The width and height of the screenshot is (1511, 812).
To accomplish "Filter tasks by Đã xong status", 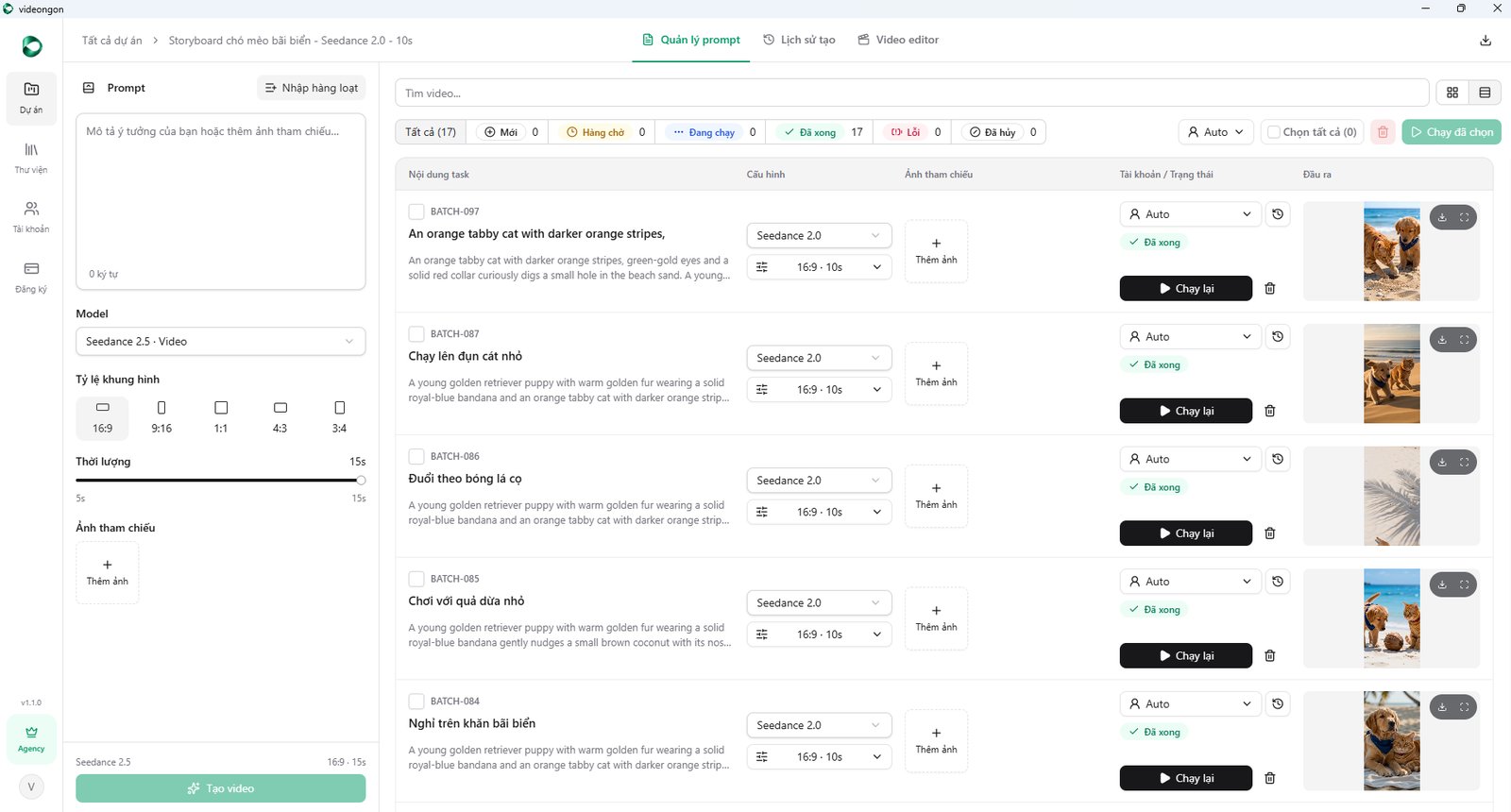I will tap(819, 132).
